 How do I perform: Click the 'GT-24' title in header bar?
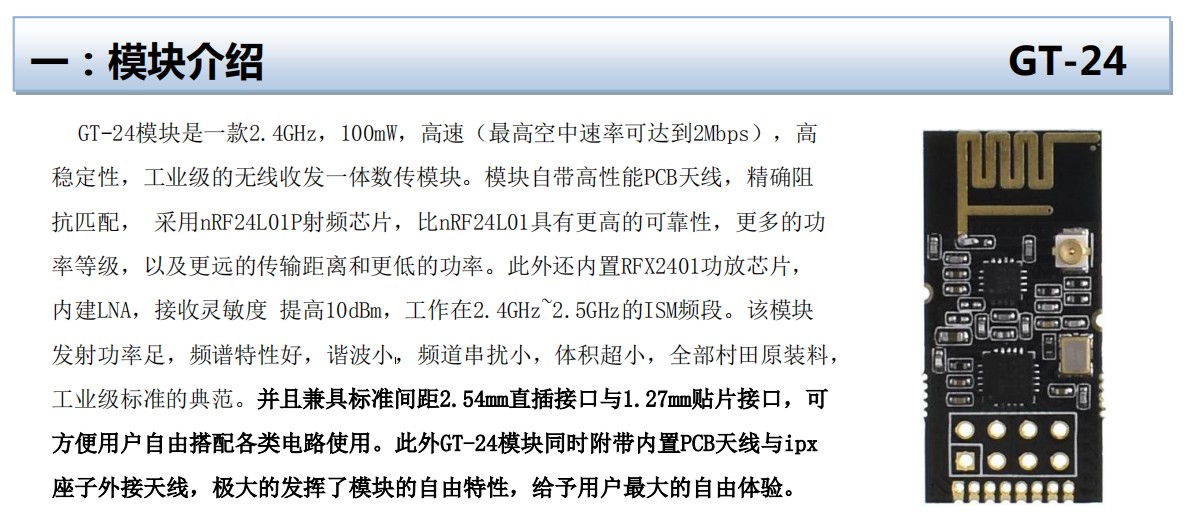tap(1067, 61)
